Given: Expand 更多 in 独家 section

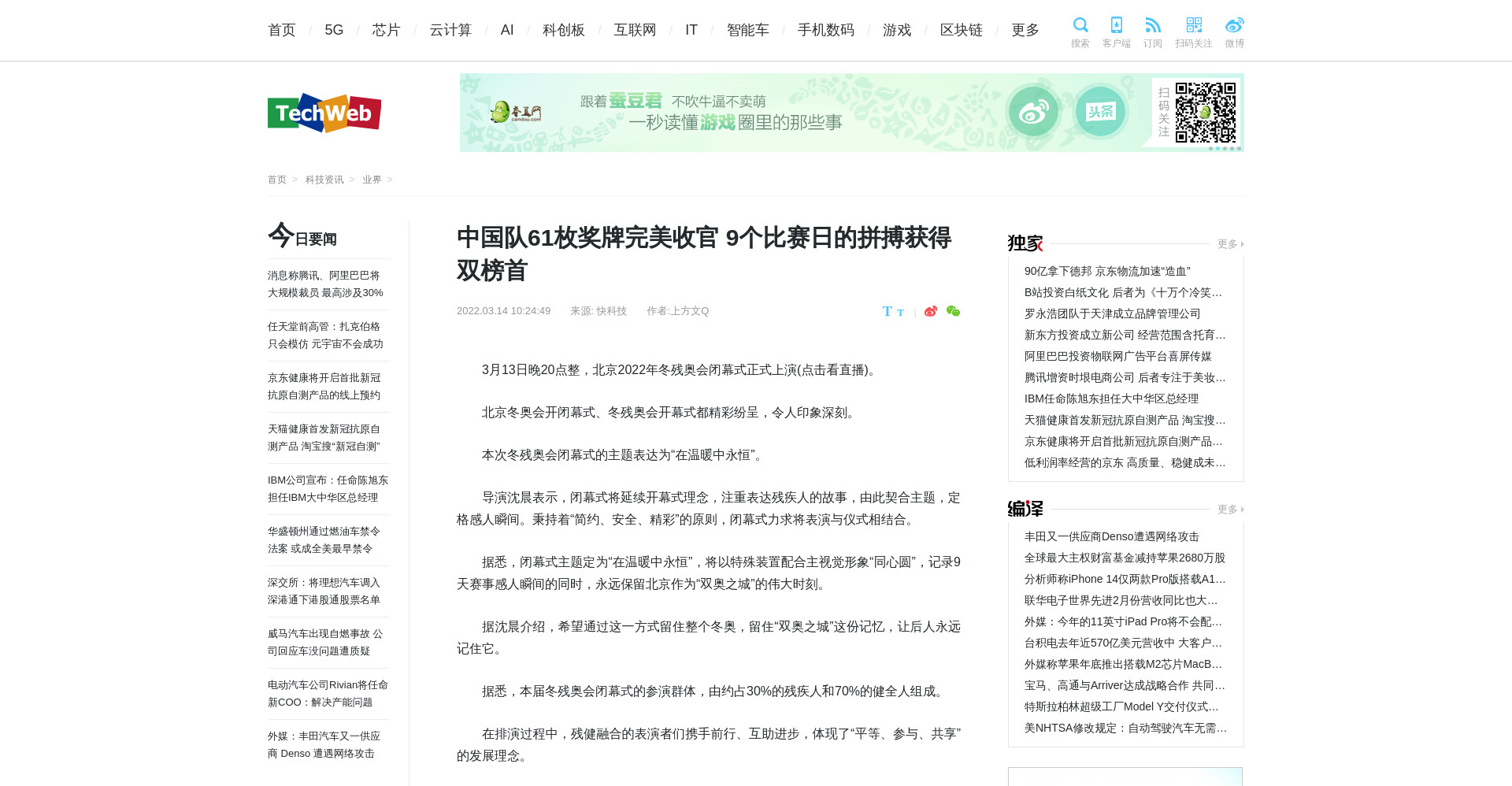Looking at the screenshot, I should (x=1230, y=244).
